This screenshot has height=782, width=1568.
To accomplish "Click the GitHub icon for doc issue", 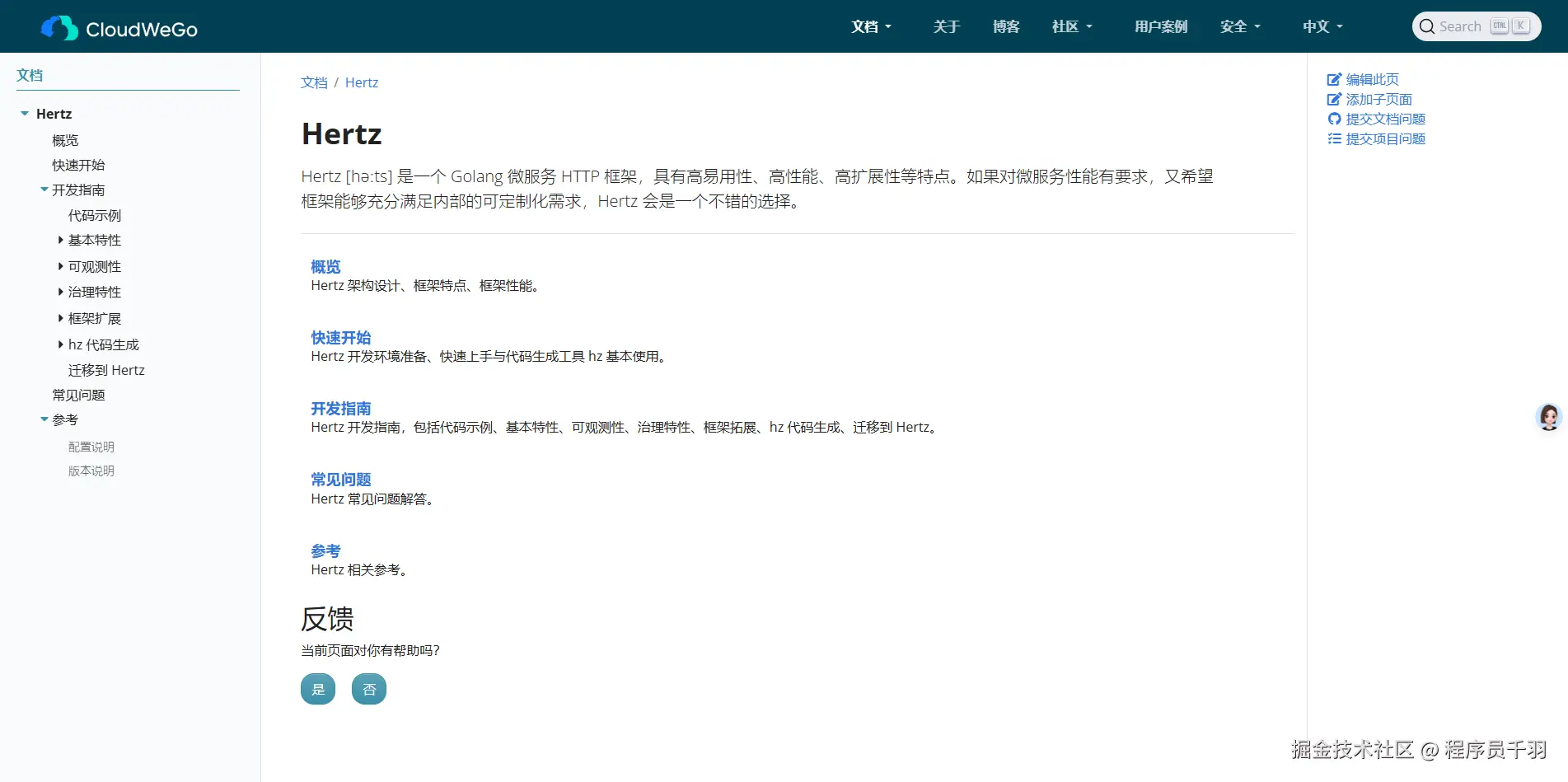I will pos(1334,119).
